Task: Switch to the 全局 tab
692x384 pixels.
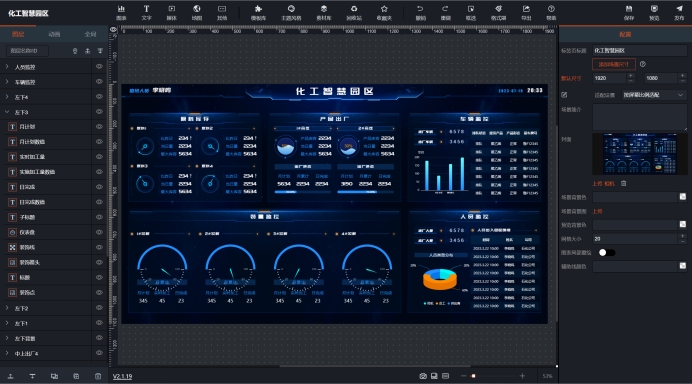Action: click(x=90, y=34)
